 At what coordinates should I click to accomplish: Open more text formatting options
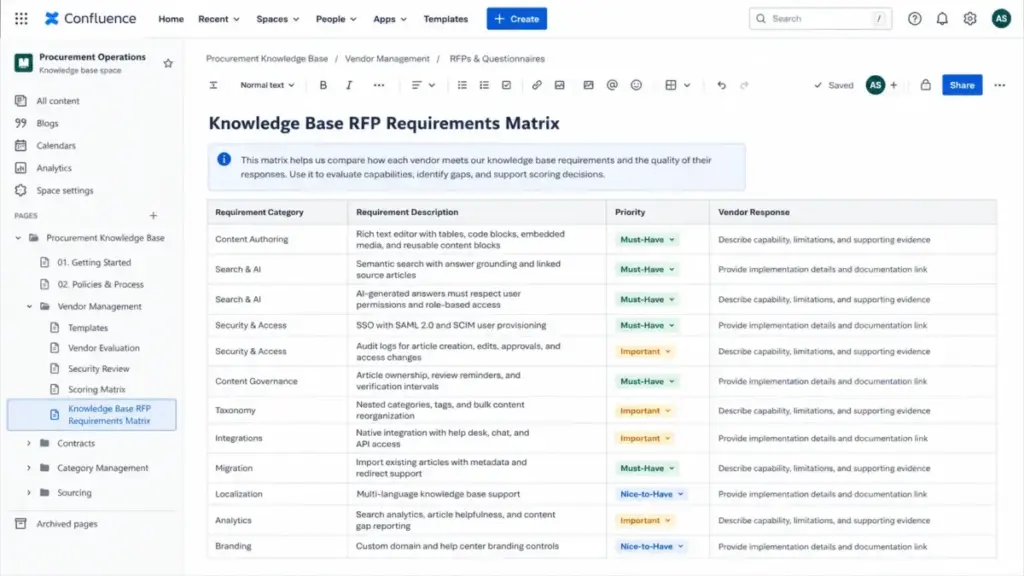[379, 85]
